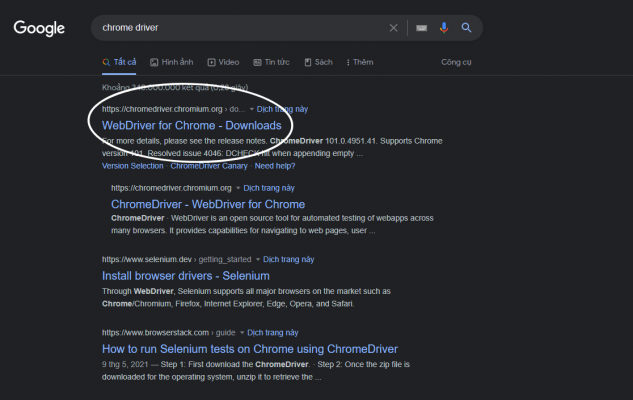Open the Công cụ search tools
The height and width of the screenshot is (400, 633).
tap(456, 62)
